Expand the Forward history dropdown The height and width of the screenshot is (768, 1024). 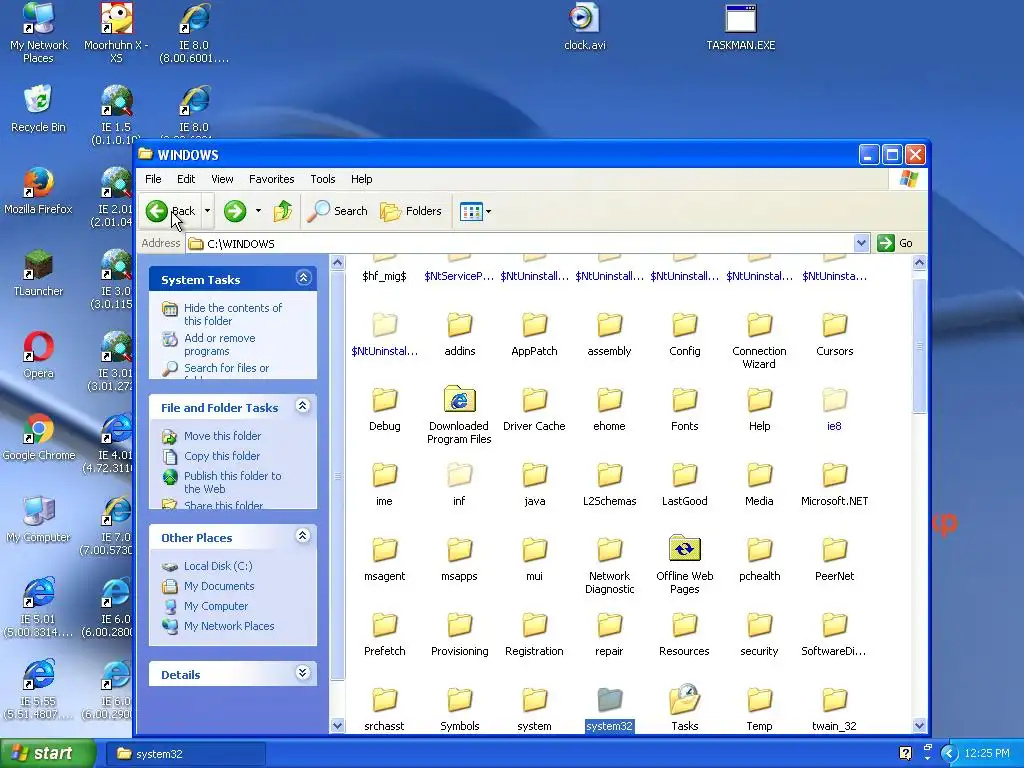[x=258, y=211]
